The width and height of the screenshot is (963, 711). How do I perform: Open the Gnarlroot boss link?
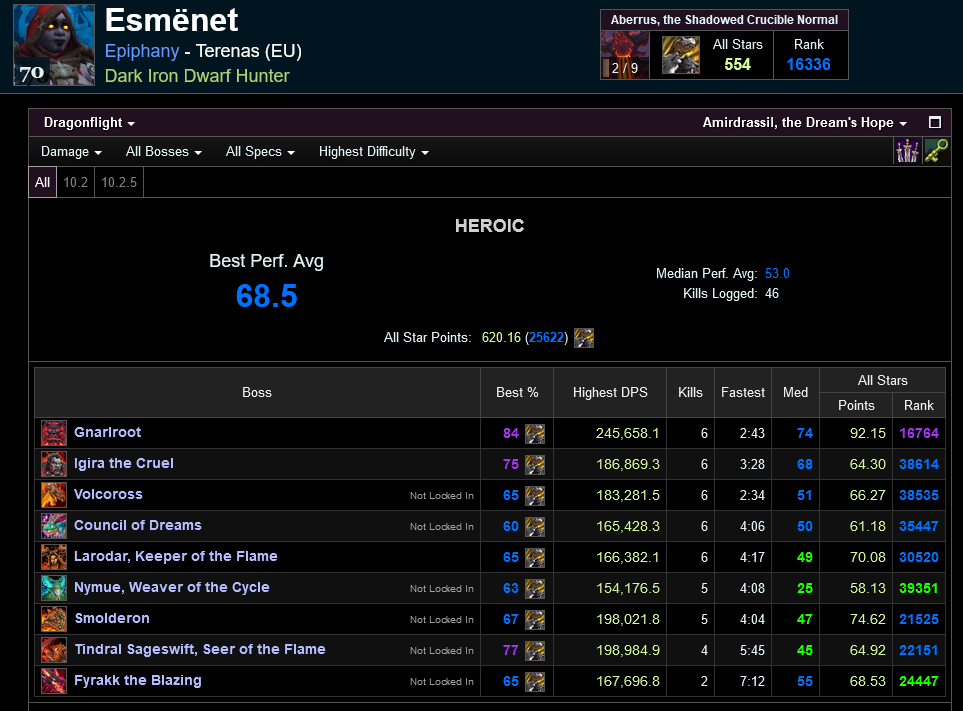[107, 432]
